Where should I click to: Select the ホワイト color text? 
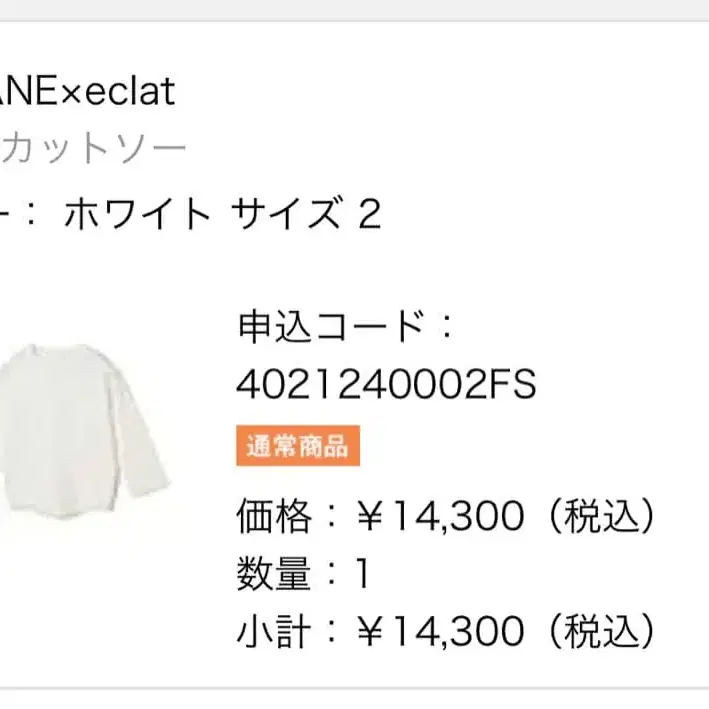point(137,214)
